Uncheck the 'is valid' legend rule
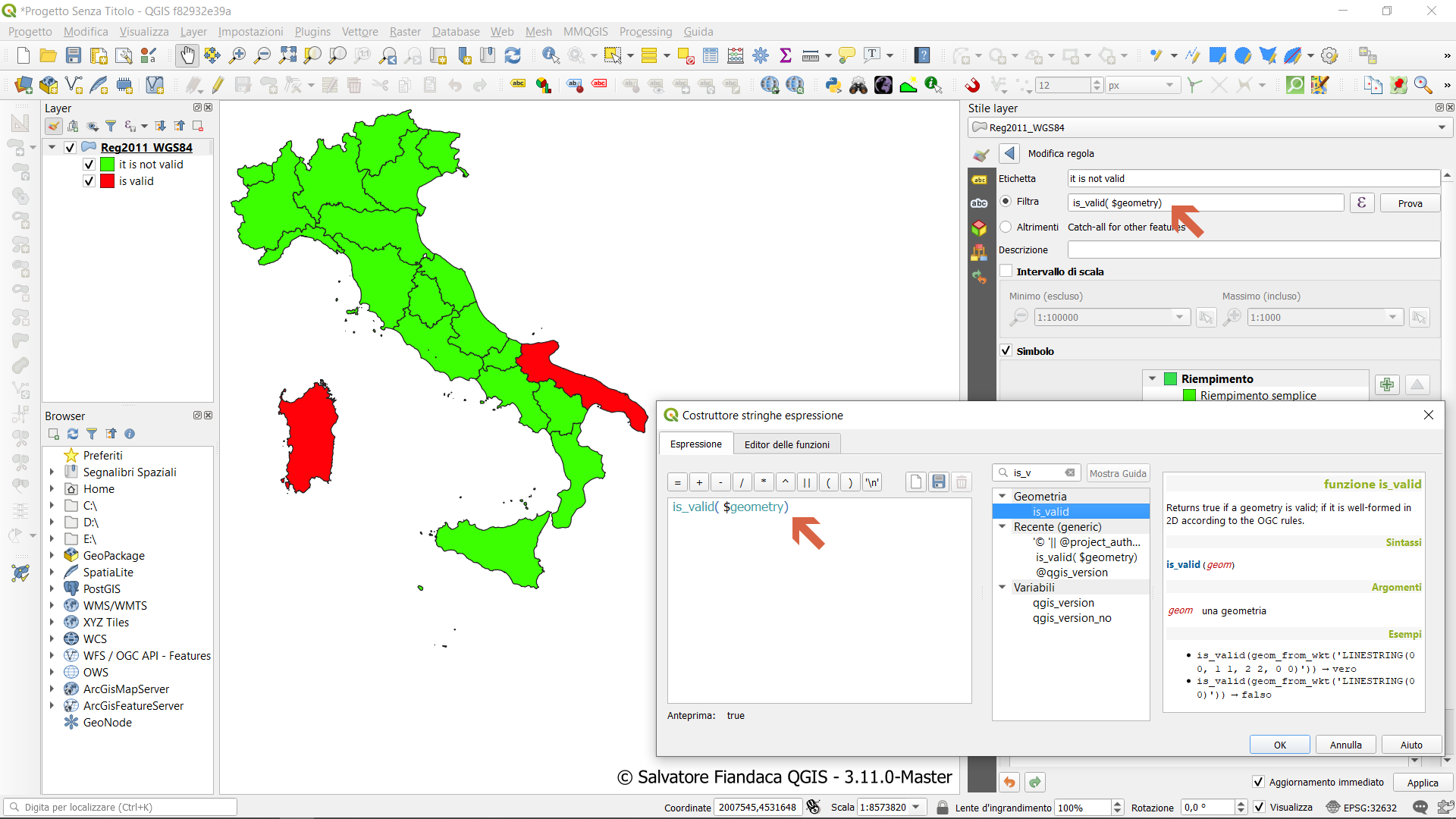This screenshot has height=819, width=1456. point(89,180)
